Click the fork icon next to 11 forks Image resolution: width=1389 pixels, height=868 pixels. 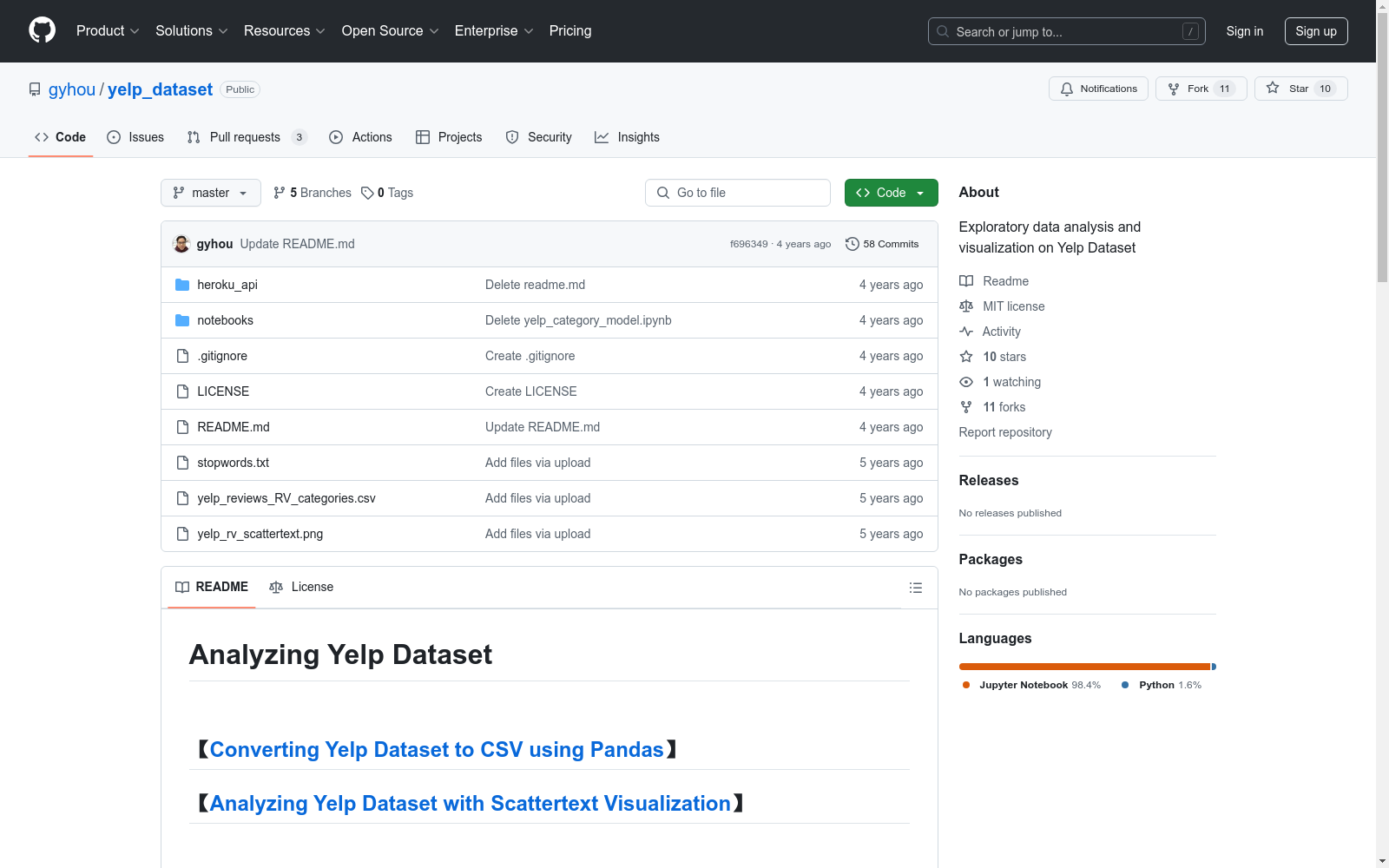(x=966, y=407)
